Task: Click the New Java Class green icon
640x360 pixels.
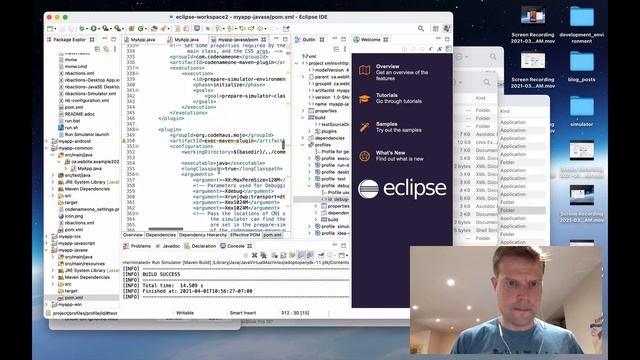Action: 141,29
